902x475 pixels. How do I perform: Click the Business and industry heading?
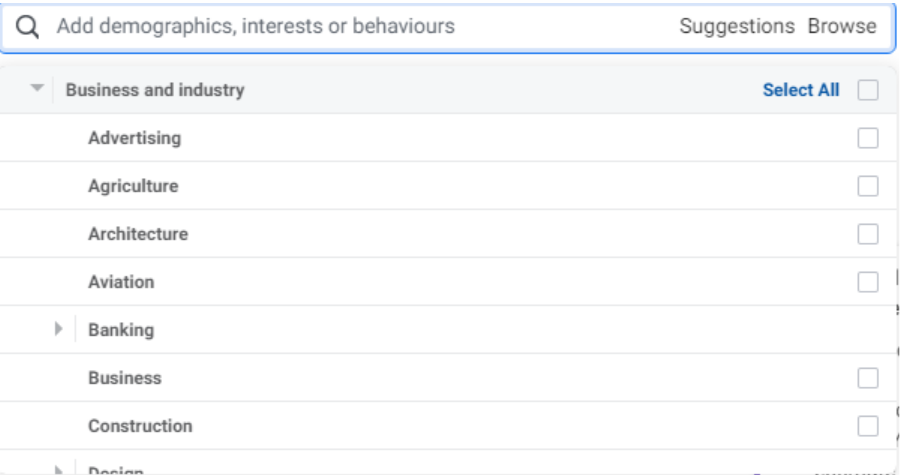click(155, 90)
